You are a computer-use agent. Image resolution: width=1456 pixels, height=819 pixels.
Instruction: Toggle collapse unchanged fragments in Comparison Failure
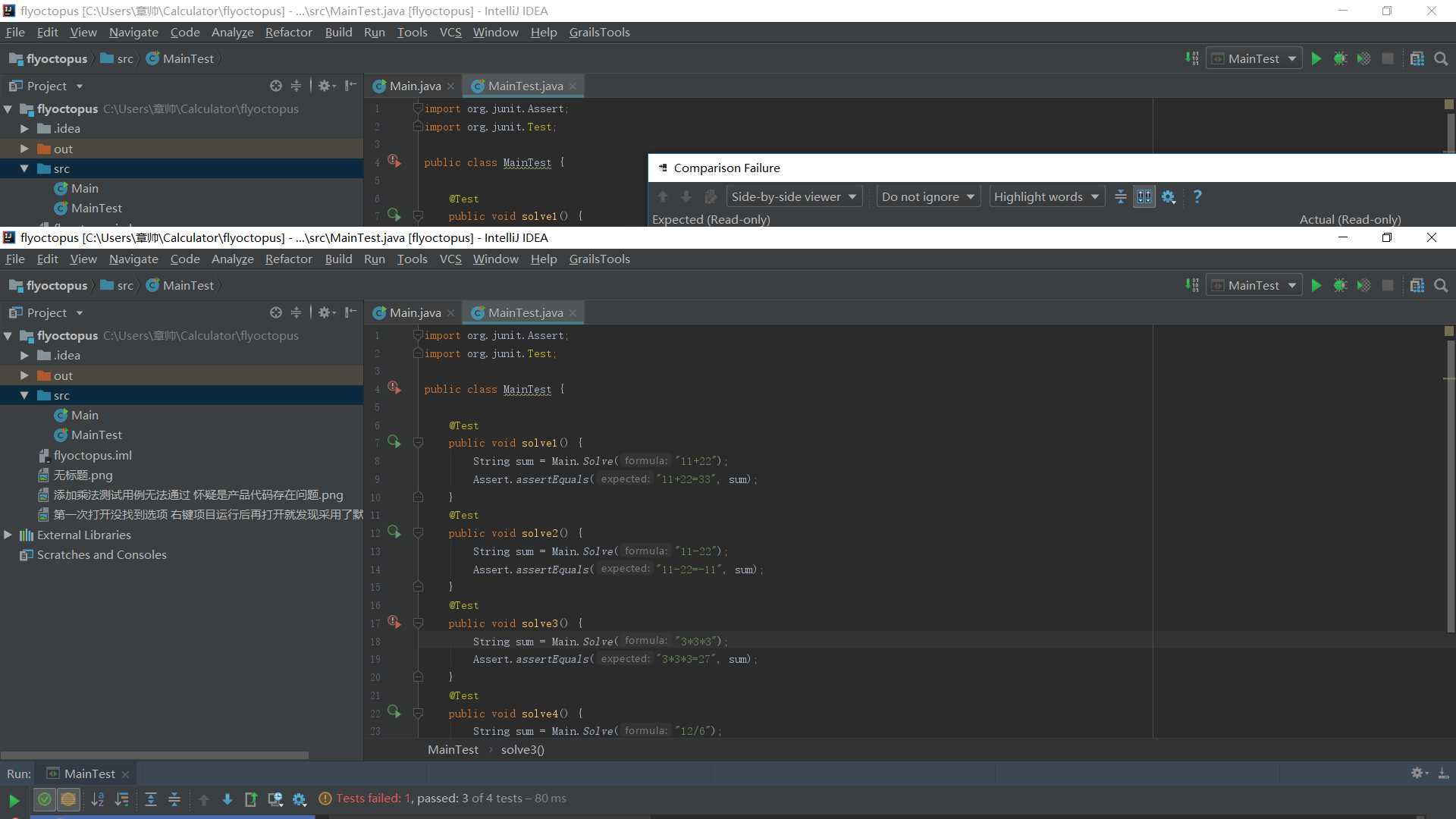point(1120,197)
